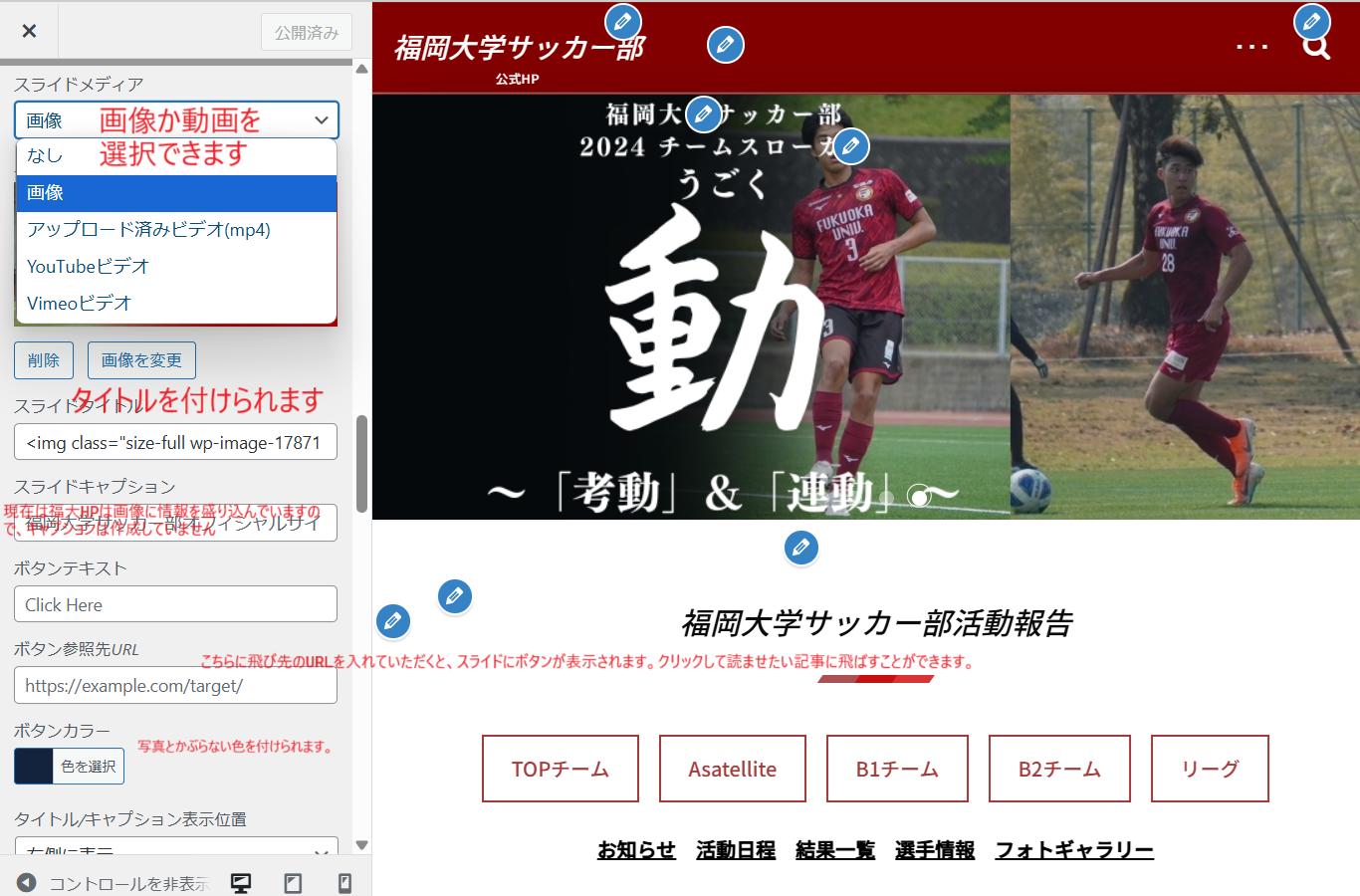Hide controls via コントロールを非表示 arrow icon
The image size is (1360, 896).
tap(27, 883)
